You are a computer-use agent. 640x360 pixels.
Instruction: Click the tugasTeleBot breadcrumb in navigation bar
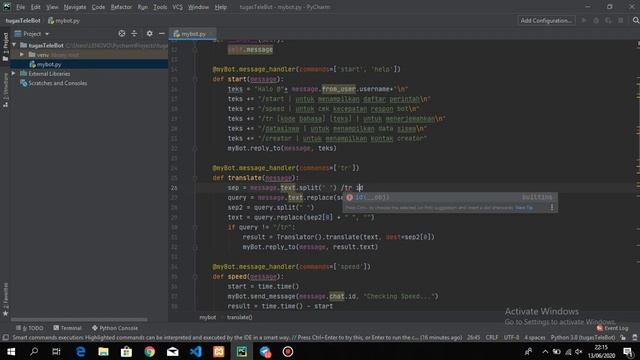23,20
